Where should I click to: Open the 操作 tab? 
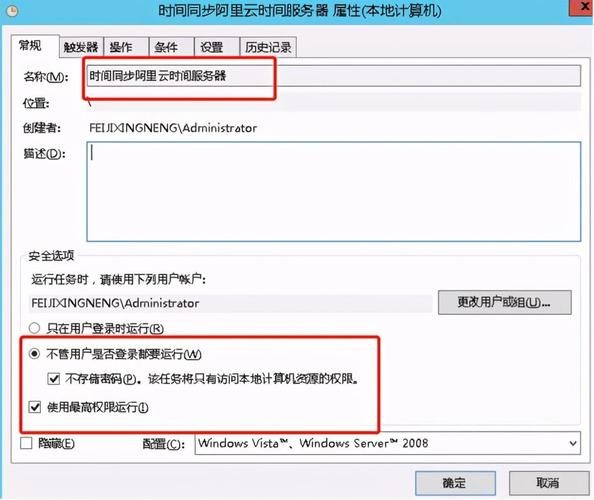126,47
